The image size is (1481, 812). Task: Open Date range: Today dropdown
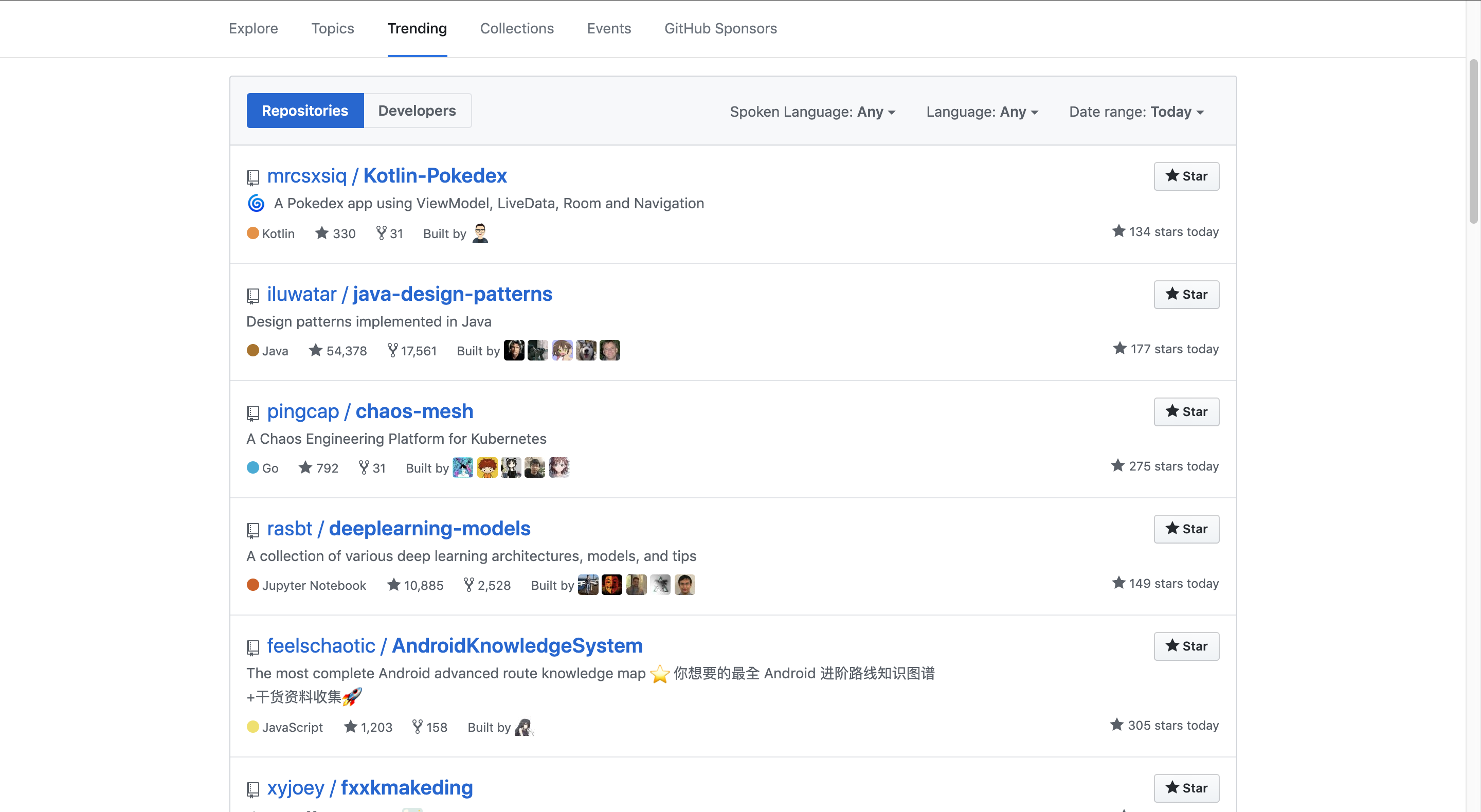[1136, 112]
